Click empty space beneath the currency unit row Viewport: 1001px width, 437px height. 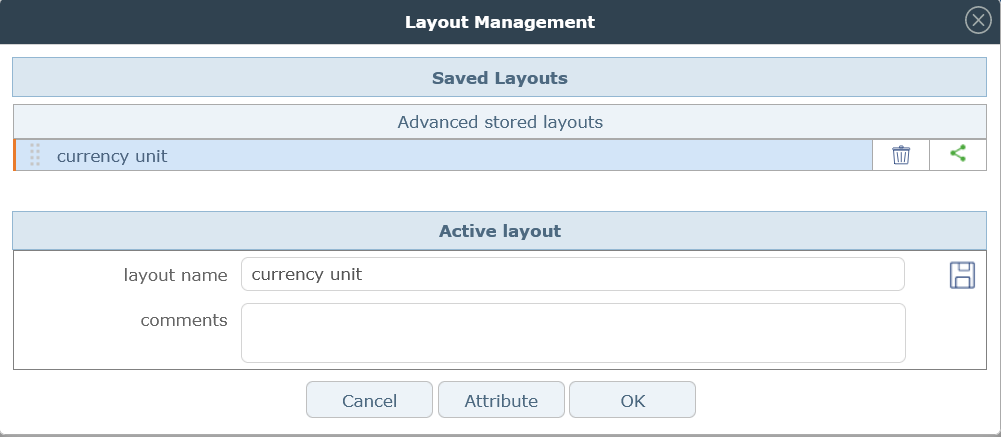[x=500, y=190]
